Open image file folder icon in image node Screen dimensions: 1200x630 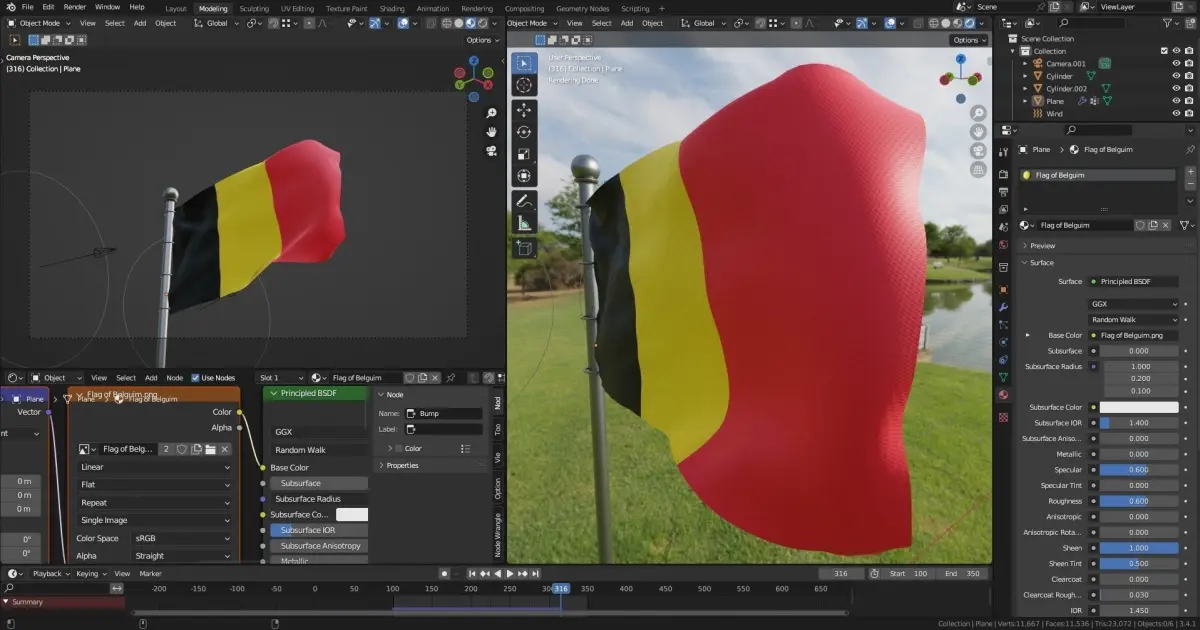211,449
